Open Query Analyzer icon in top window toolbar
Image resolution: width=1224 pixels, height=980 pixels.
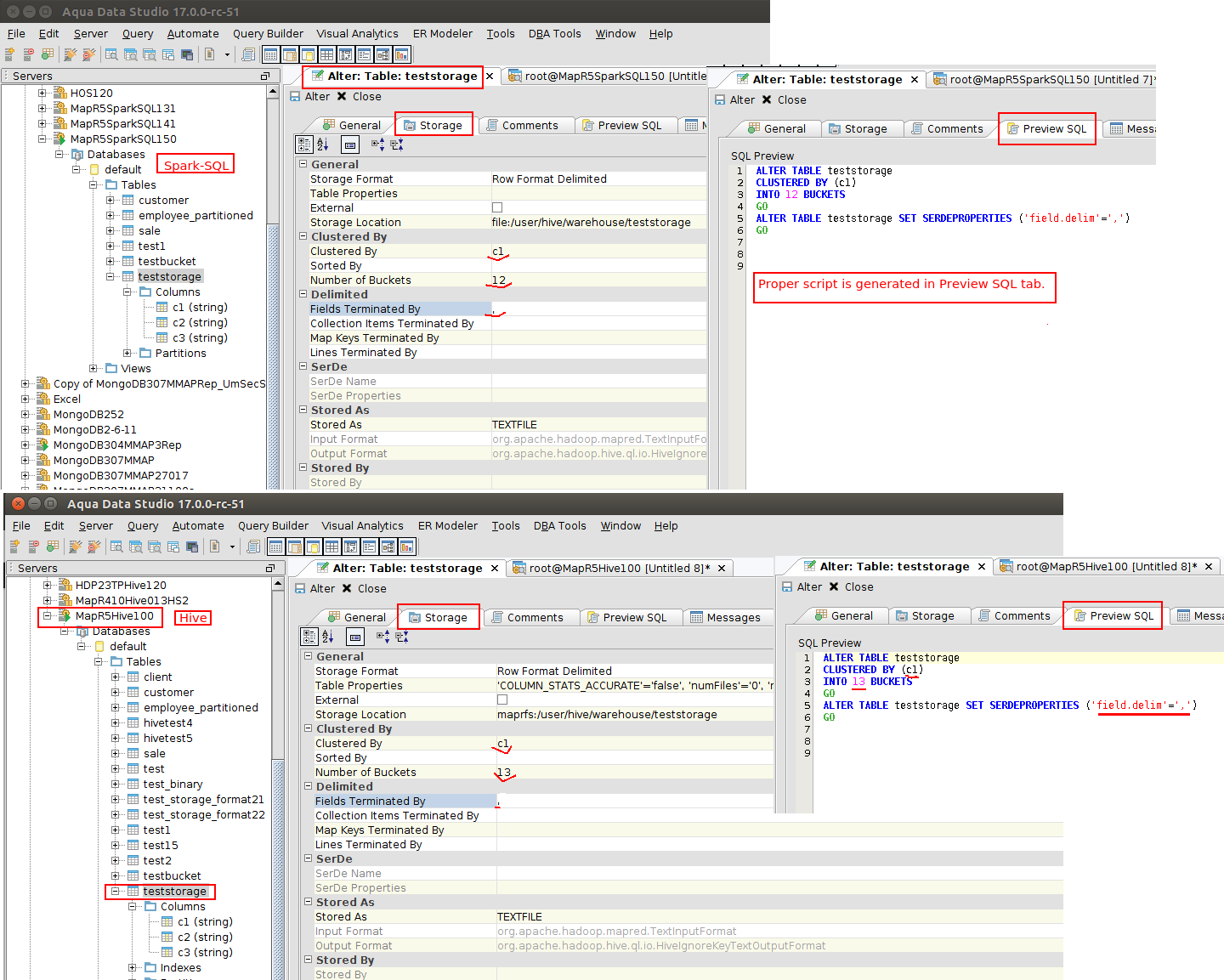[x=111, y=54]
